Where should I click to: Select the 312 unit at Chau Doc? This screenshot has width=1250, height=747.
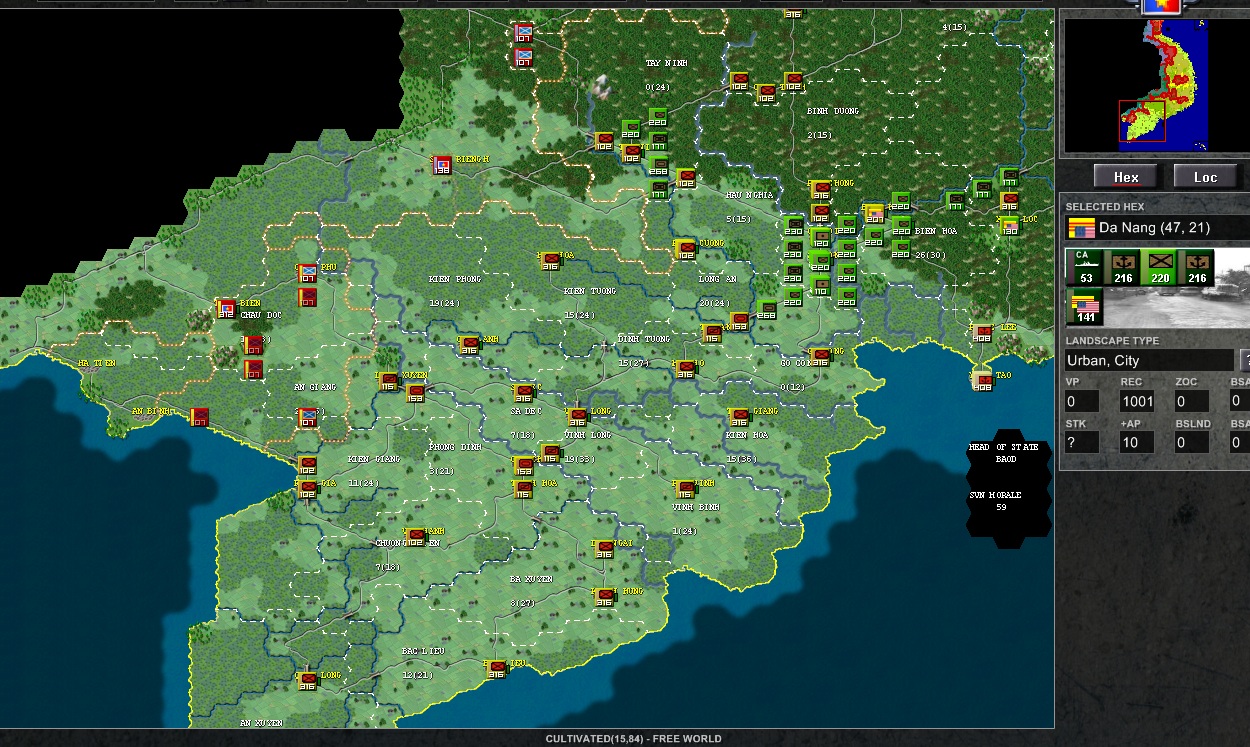pos(226,308)
